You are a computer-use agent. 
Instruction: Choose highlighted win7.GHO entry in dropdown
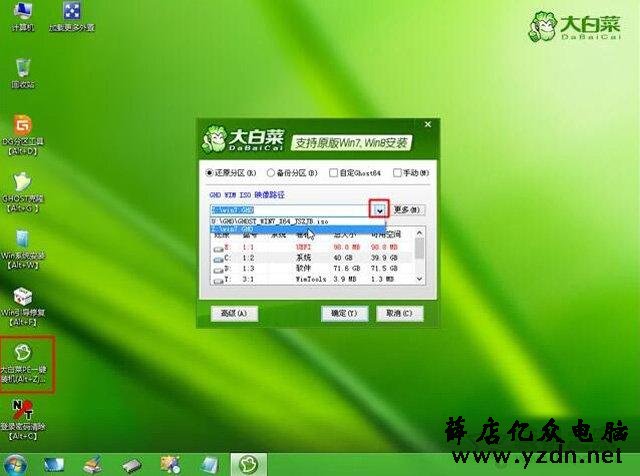tap(298, 229)
